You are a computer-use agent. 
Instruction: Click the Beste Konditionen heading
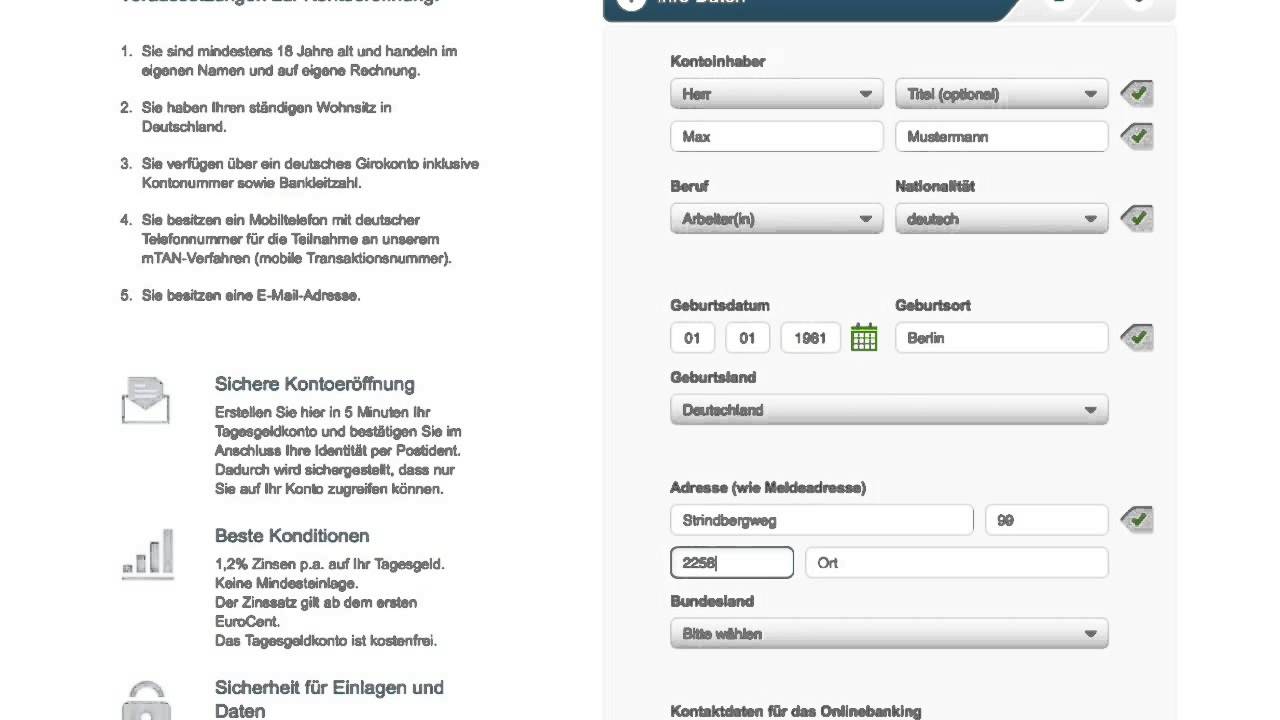coord(292,536)
